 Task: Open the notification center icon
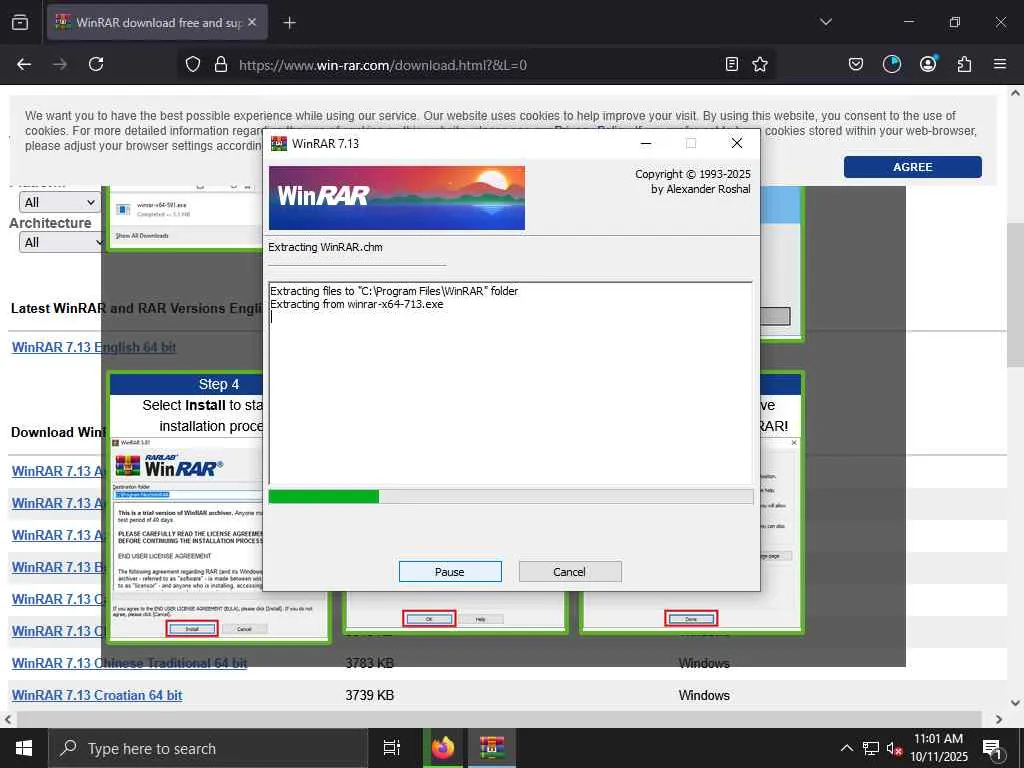click(x=993, y=748)
